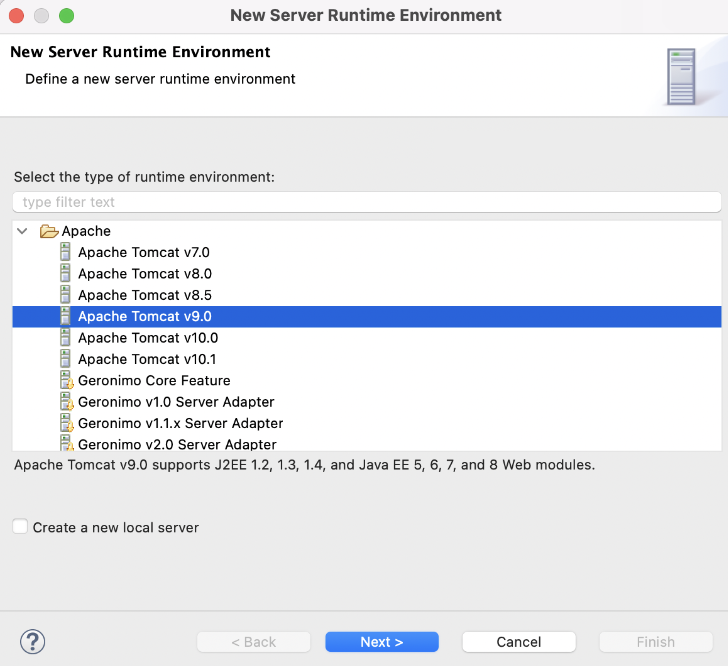
Task: Click the Geronimo Core Feature icon
Action: pos(67,380)
